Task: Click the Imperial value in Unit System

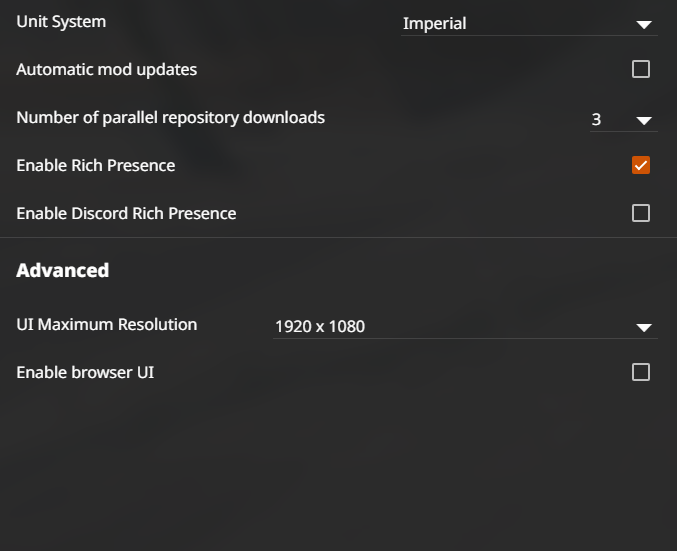Action: [x=434, y=24]
